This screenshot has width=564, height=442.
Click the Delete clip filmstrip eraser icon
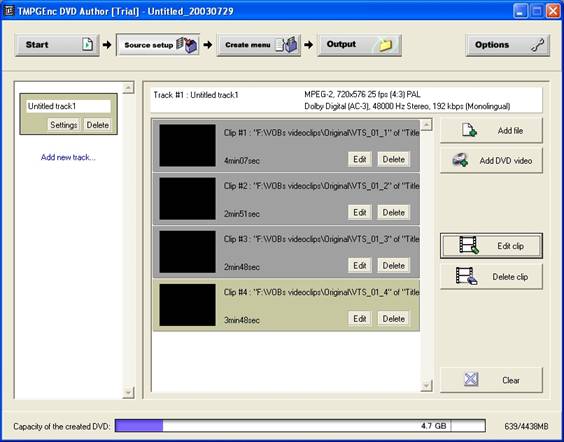pos(467,277)
